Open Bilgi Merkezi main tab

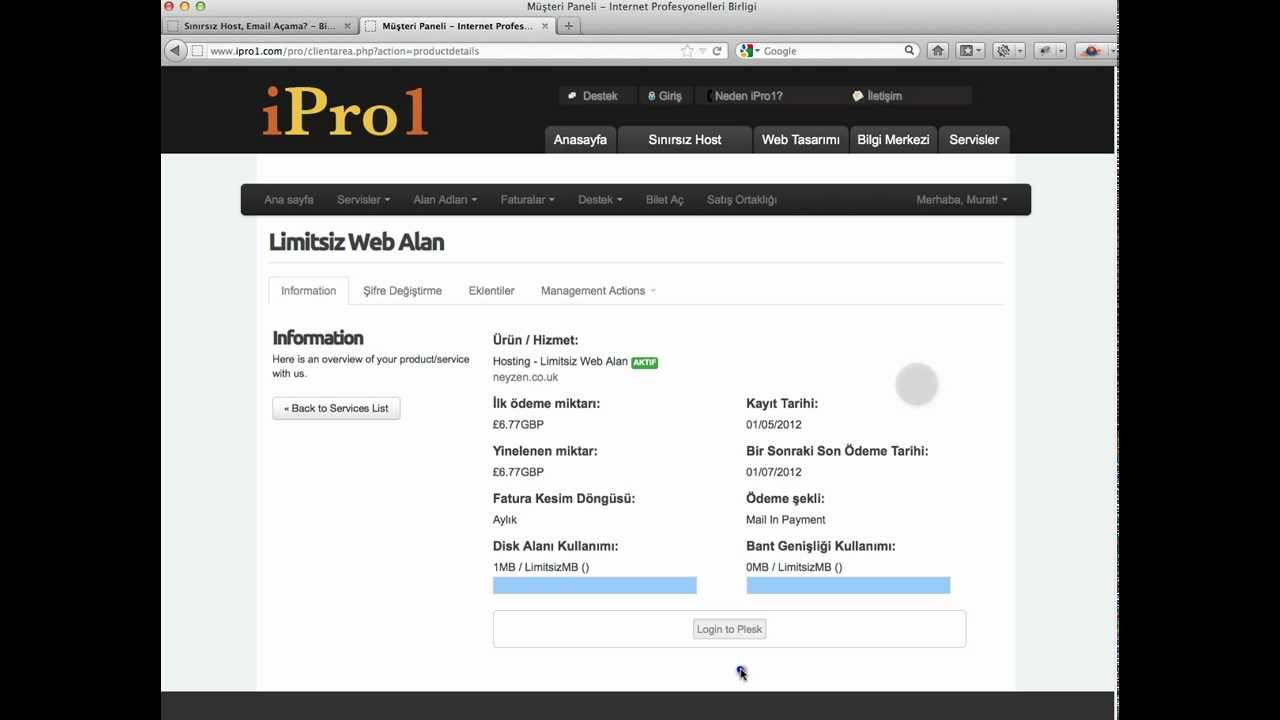coord(893,140)
